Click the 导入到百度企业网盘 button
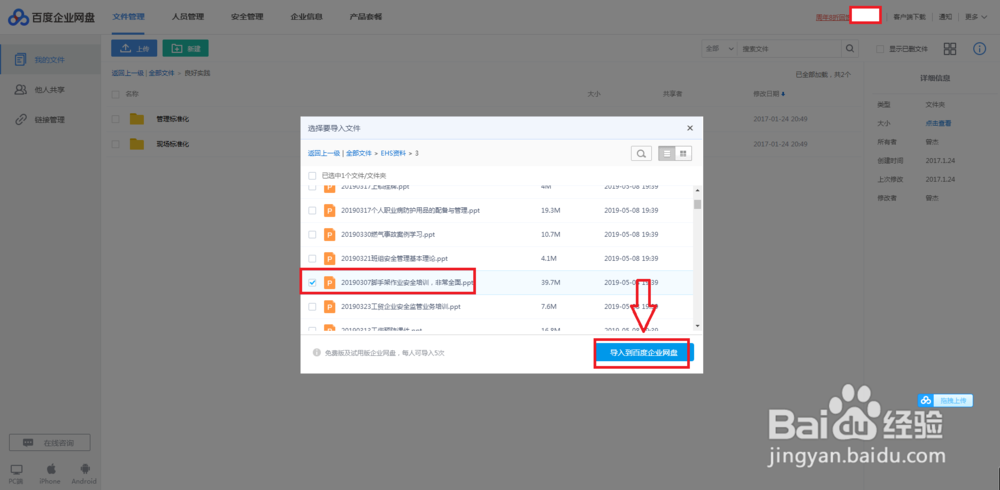This screenshot has width=1000, height=490. tap(643, 353)
